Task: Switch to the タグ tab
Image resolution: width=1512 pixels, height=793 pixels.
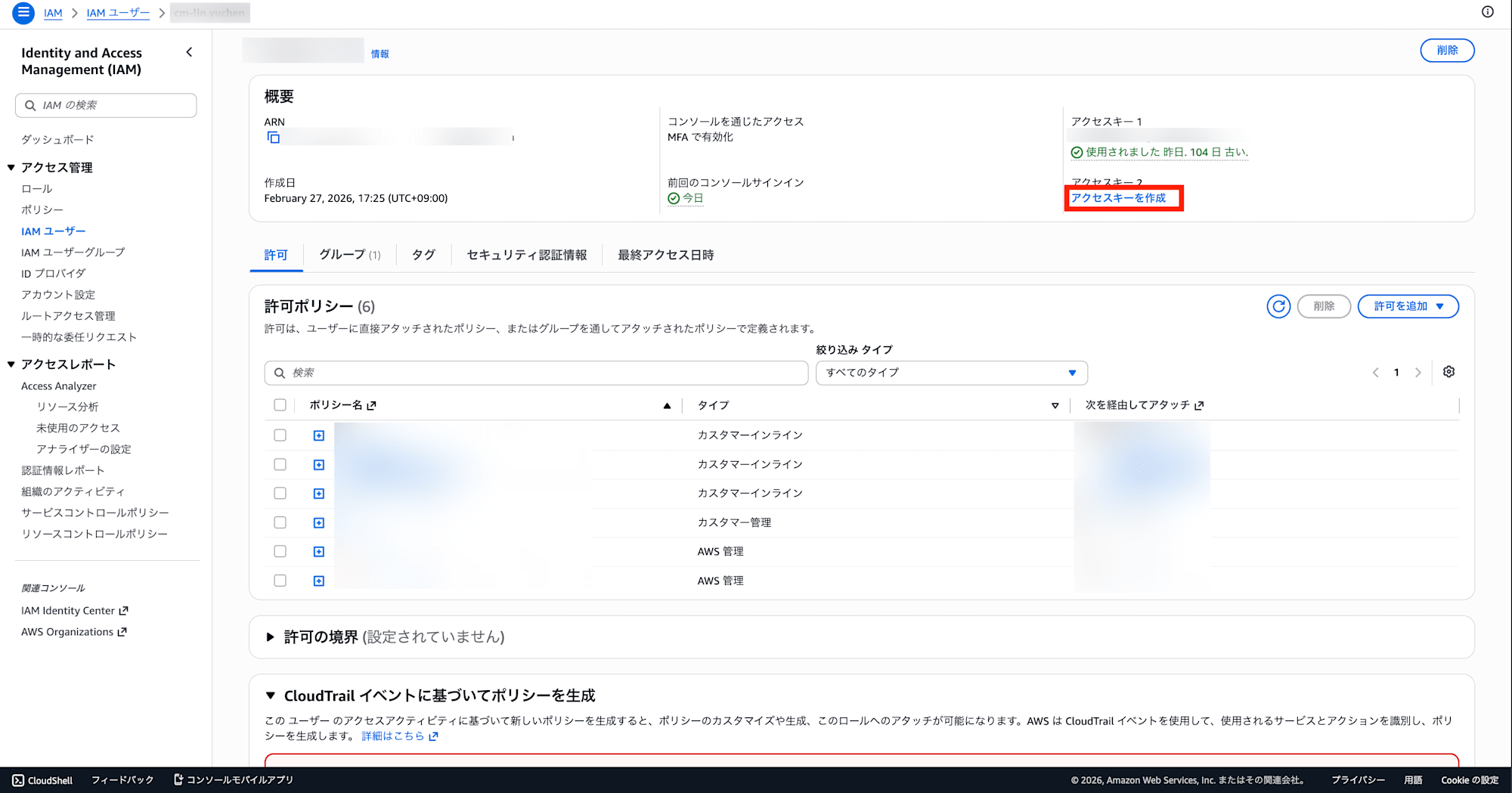Action: [423, 255]
